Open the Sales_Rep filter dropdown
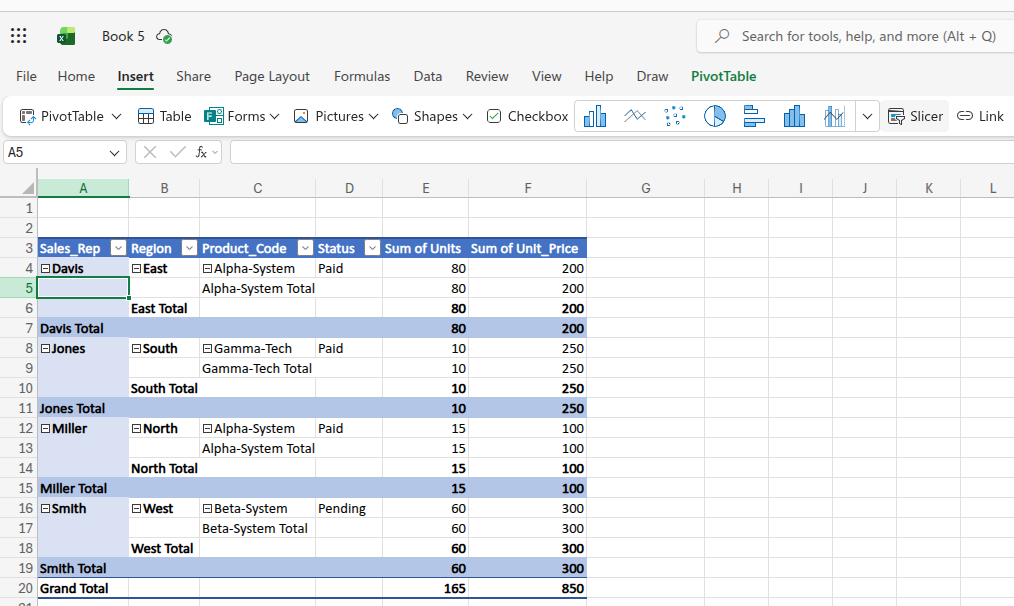This screenshot has height=606, width=1014. (118, 248)
